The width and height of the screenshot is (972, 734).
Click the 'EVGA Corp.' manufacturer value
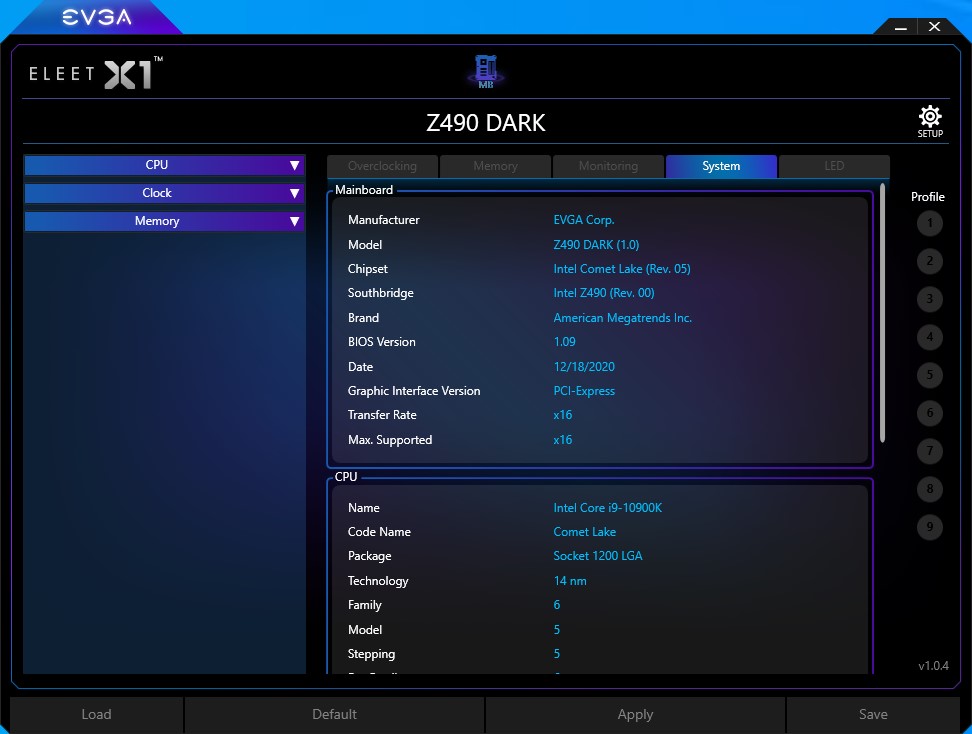584,220
